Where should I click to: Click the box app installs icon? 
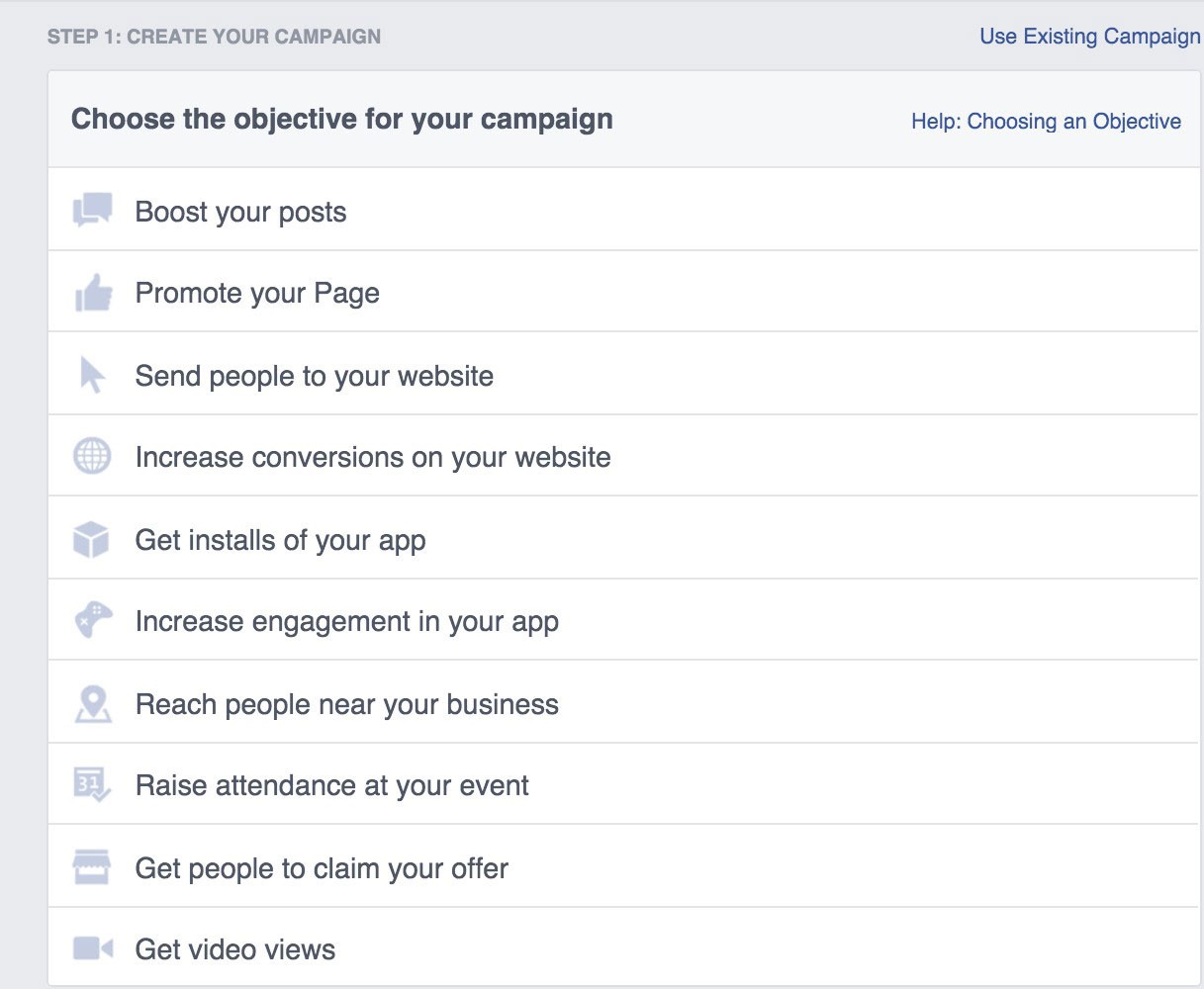pyautogui.click(x=91, y=540)
